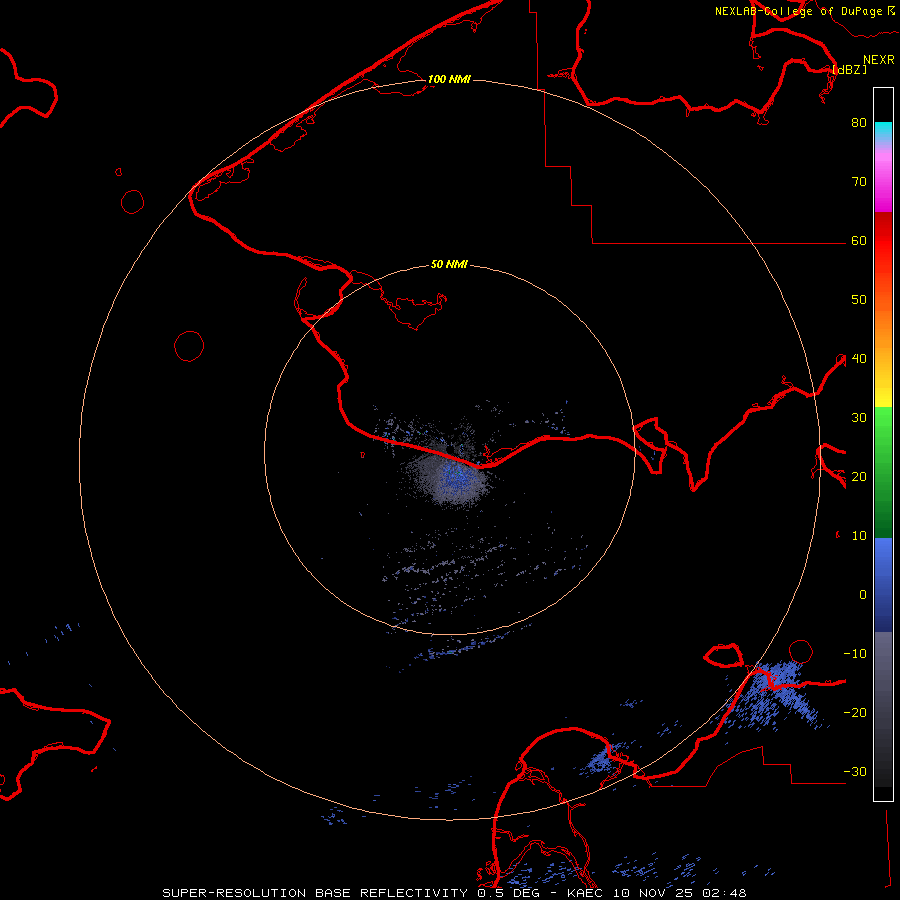Click the -10 value on the dBZ scale
The image size is (900, 900).
tap(855, 653)
